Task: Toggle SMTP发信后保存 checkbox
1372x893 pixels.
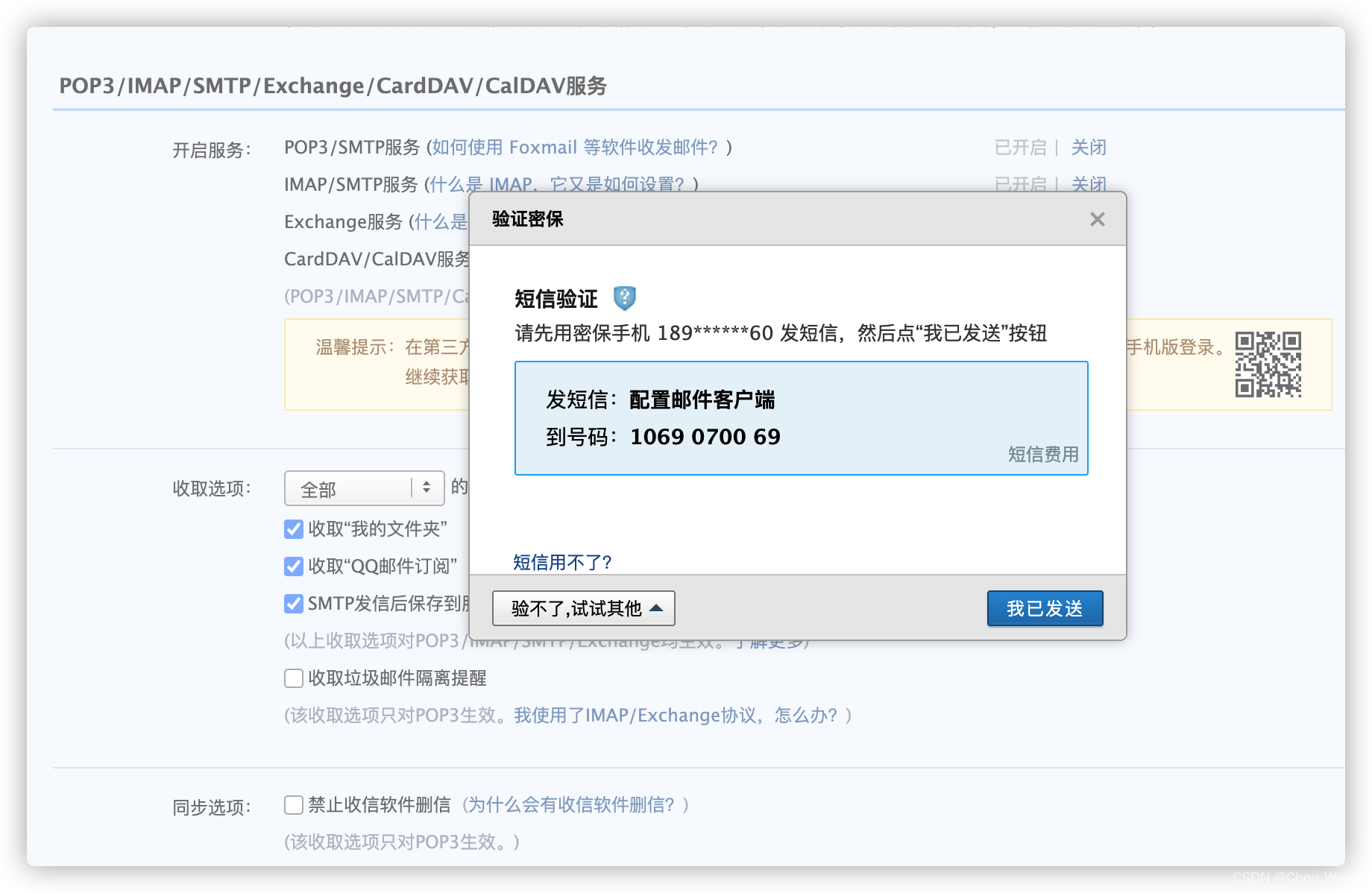Action: click(x=294, y=604)
